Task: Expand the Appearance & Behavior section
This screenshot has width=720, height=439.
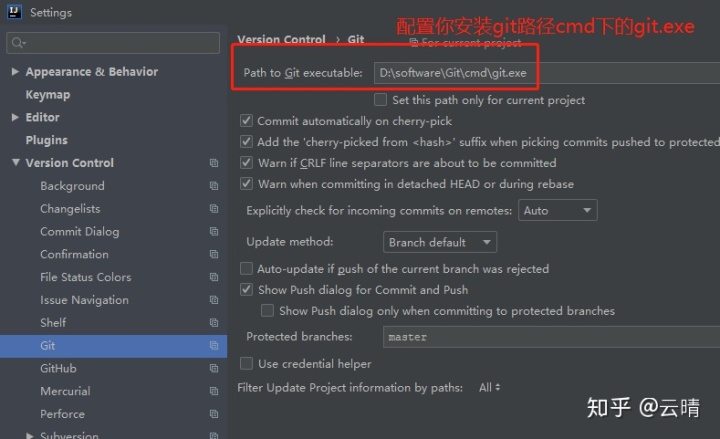Action: coord(15,72)
